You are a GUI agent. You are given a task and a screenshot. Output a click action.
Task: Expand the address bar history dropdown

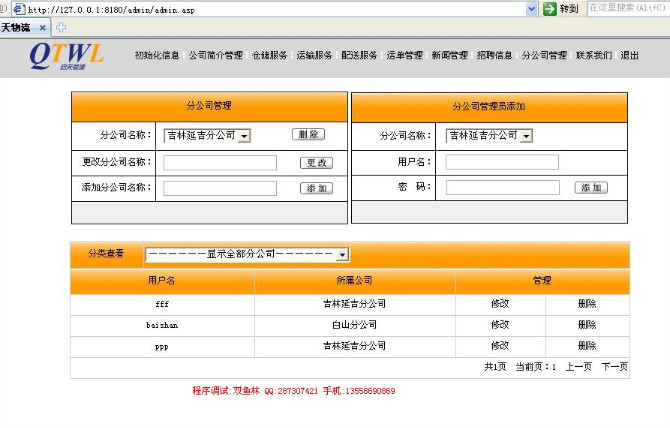tap(531, 9)
